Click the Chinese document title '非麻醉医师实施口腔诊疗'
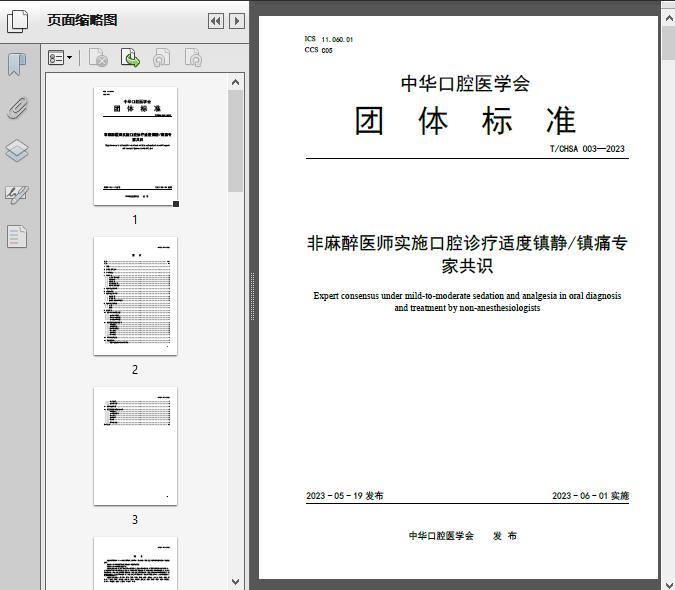 click(467, 254)
